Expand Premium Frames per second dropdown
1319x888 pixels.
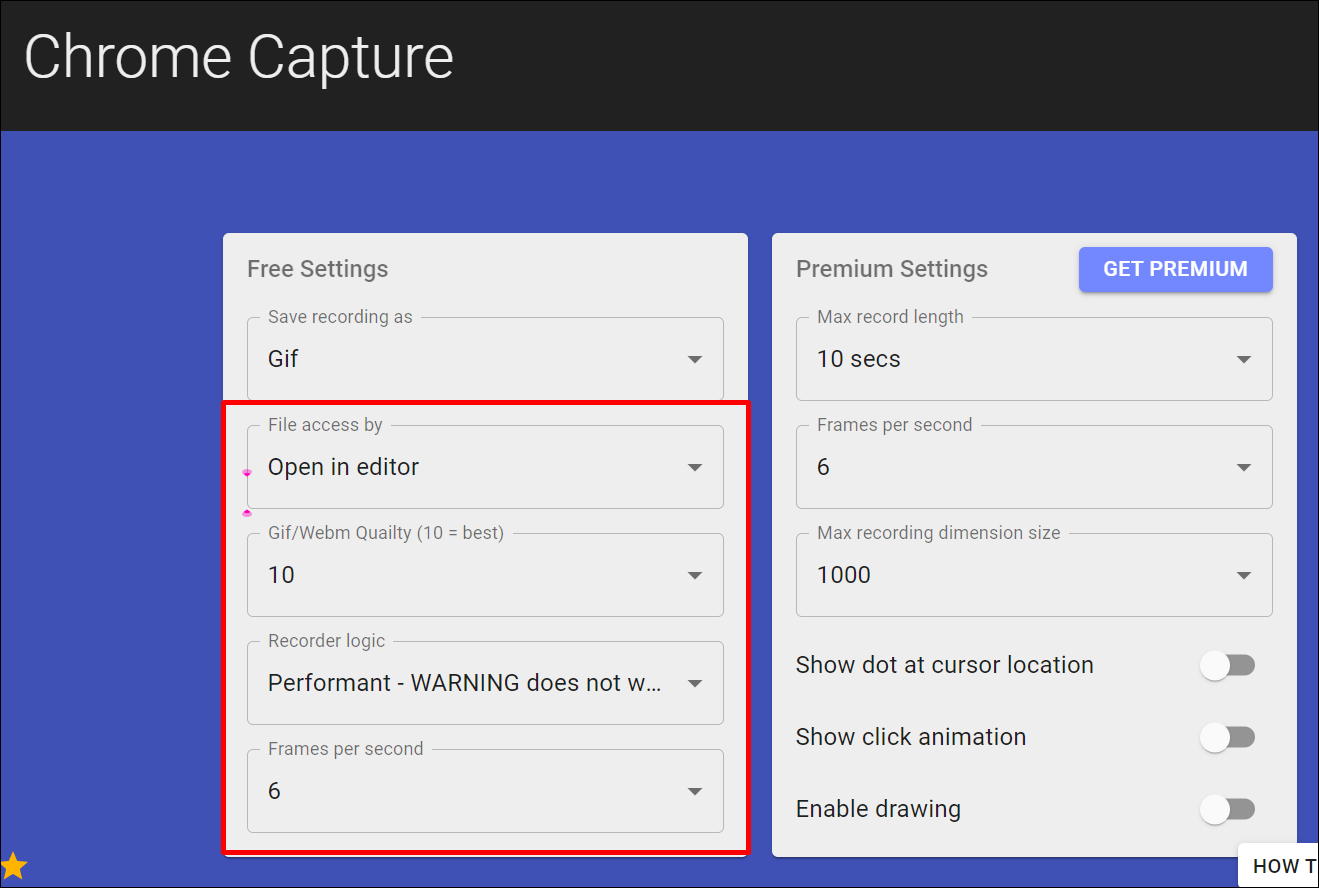point(1034,467)
